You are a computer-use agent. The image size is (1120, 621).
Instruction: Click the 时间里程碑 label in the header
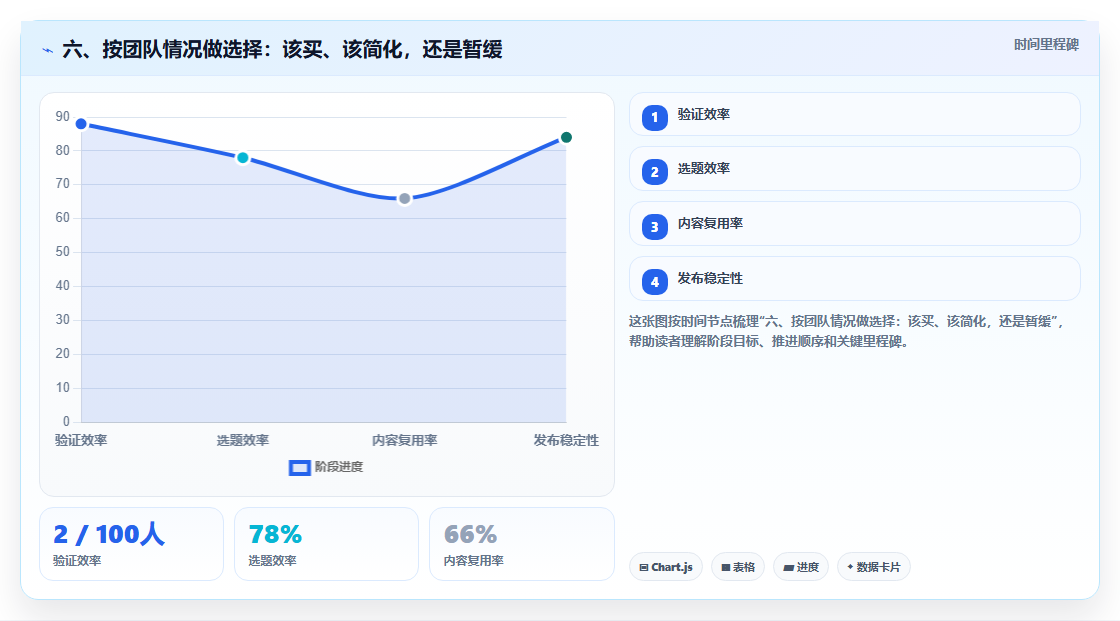click(1046, 44)
